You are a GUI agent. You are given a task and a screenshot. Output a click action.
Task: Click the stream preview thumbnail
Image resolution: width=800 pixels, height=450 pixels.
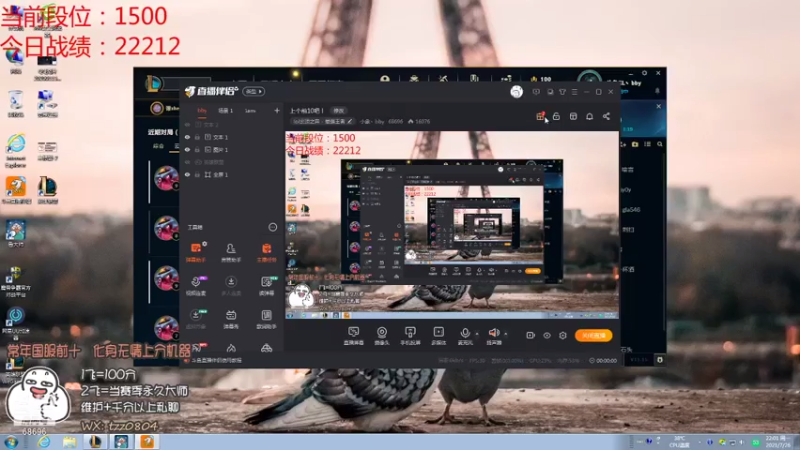pyautogui.click(x=452, y=225)
